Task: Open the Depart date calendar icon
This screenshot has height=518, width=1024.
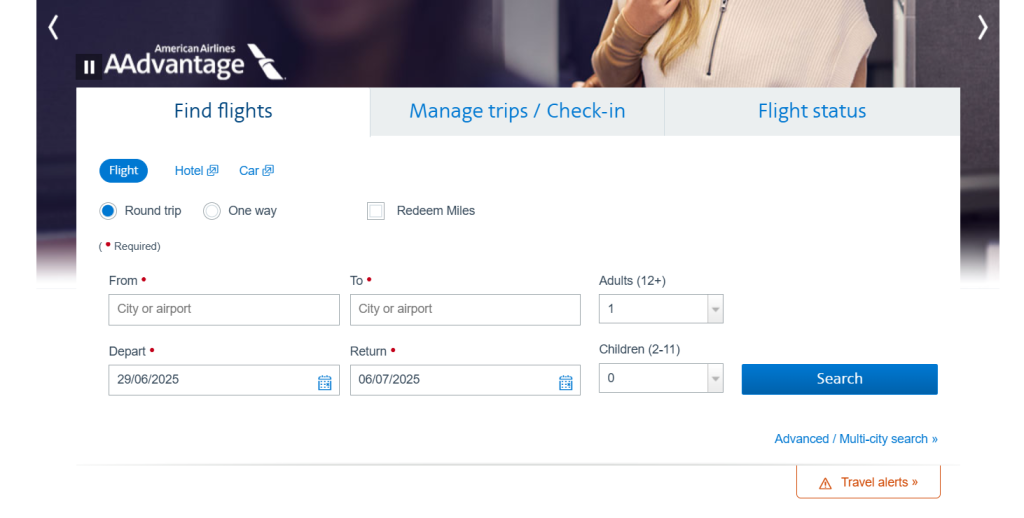Action: (324, 381)
